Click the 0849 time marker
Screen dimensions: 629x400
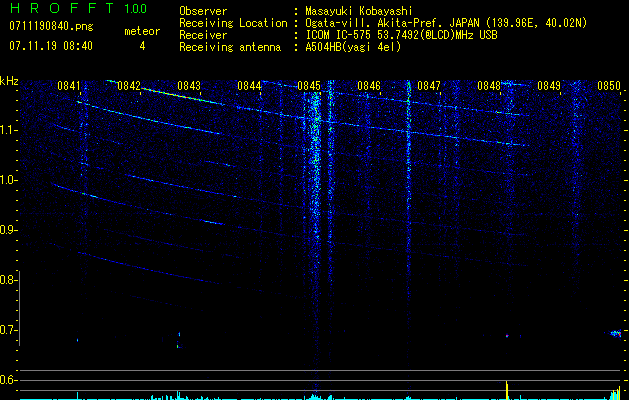tap(549, 86)
